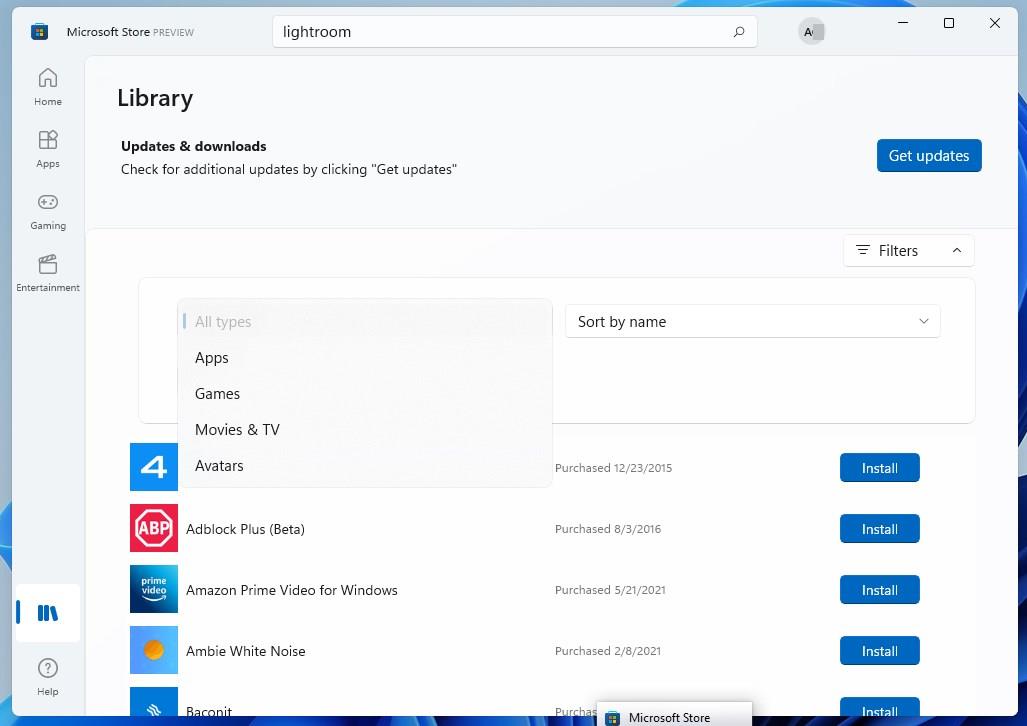
Task: Choose Avatars from the type list
Action: click(x=365, y=466)
